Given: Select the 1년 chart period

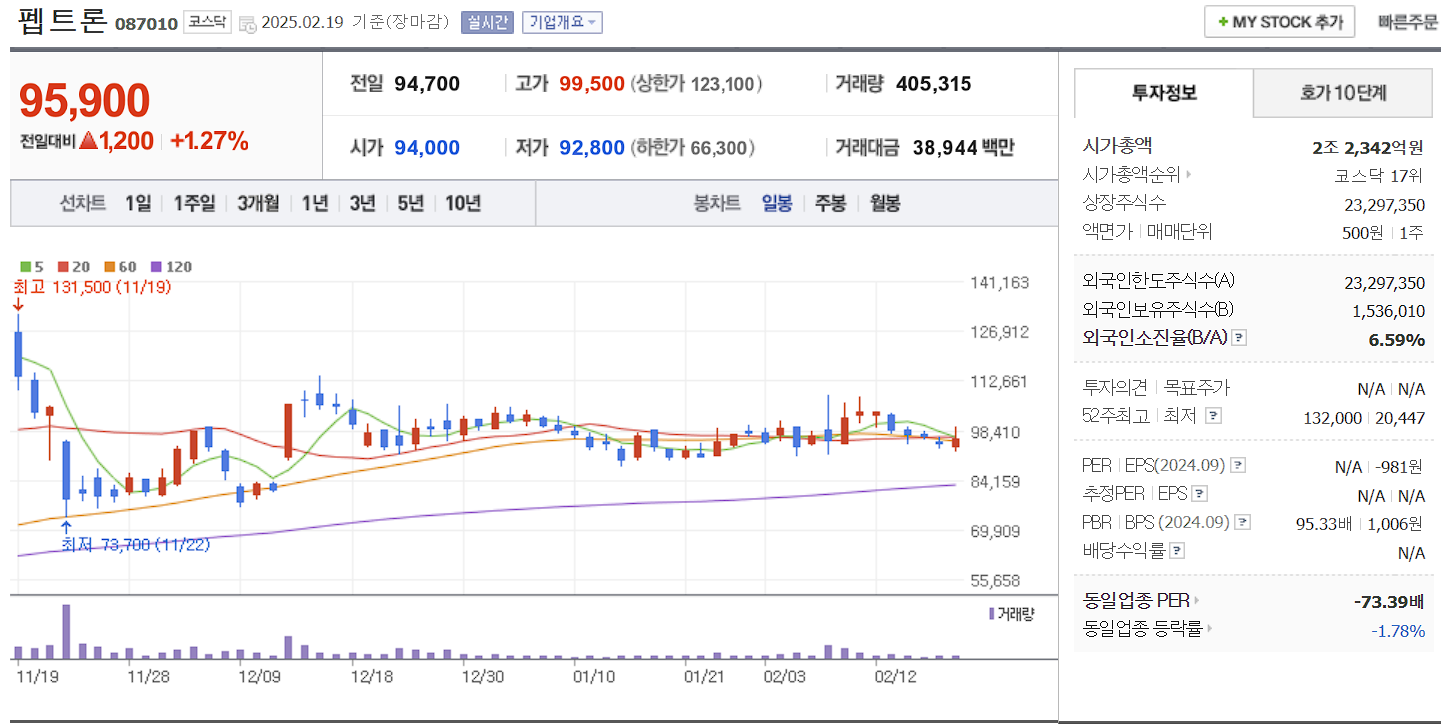Looking at the screenshot, I should coord(316,203).
